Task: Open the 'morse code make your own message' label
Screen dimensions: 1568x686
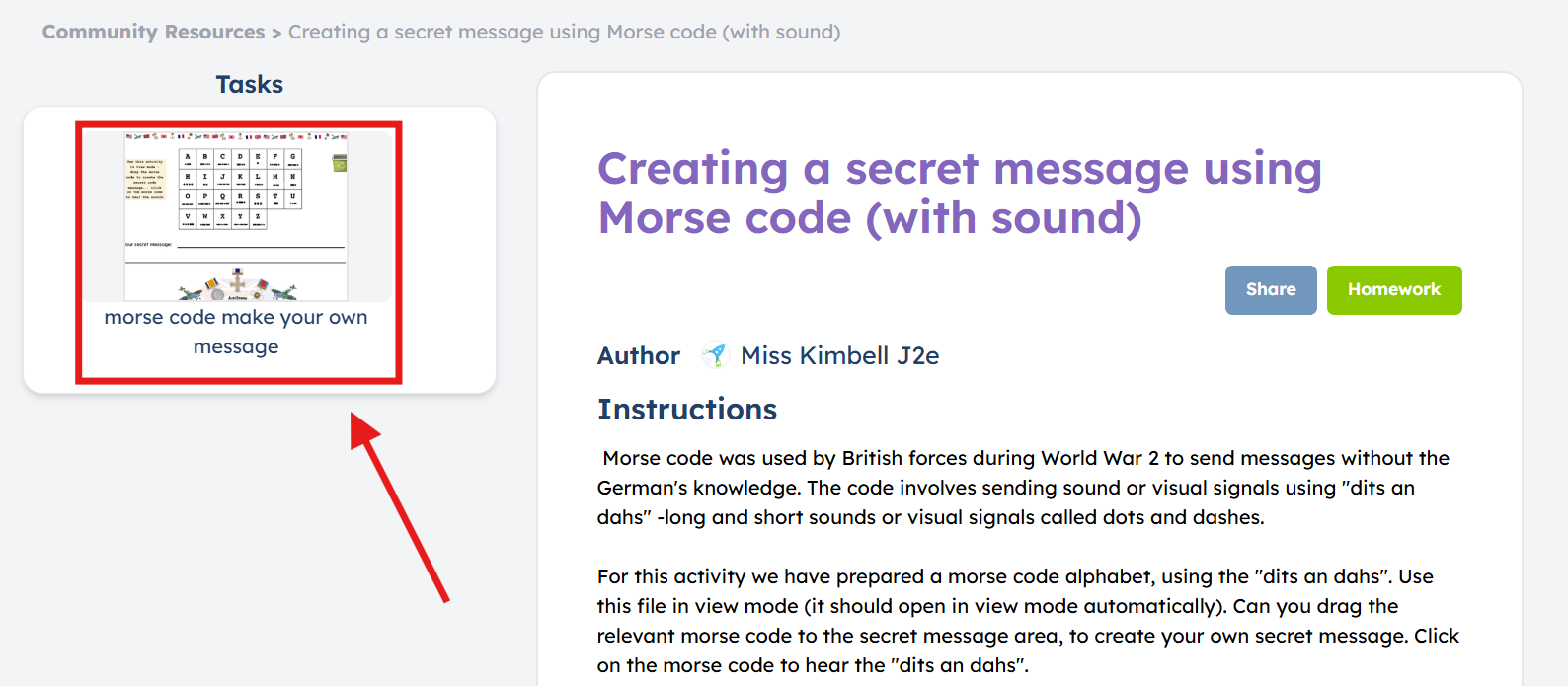Action: pyautogui.click(x=236, y=332)
